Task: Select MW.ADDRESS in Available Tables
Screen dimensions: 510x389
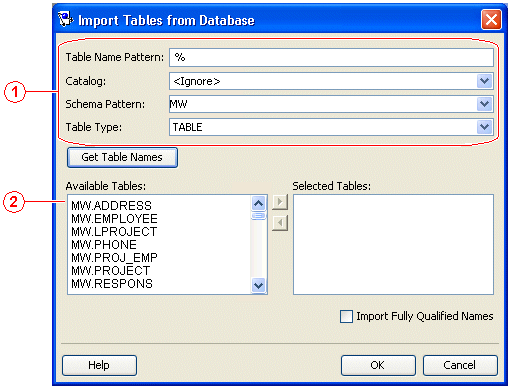Action: [112, 206]
